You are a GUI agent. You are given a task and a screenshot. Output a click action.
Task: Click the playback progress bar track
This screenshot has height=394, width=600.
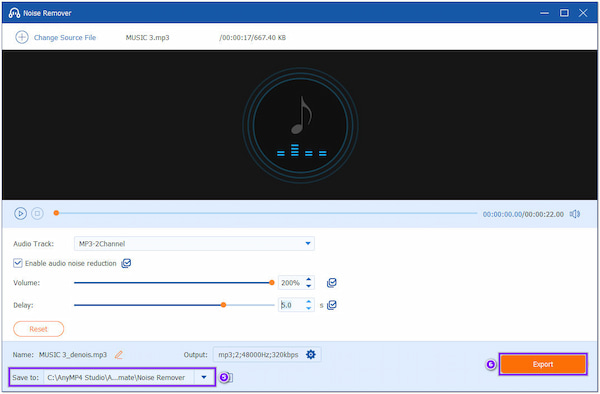[x=266, y=213]
